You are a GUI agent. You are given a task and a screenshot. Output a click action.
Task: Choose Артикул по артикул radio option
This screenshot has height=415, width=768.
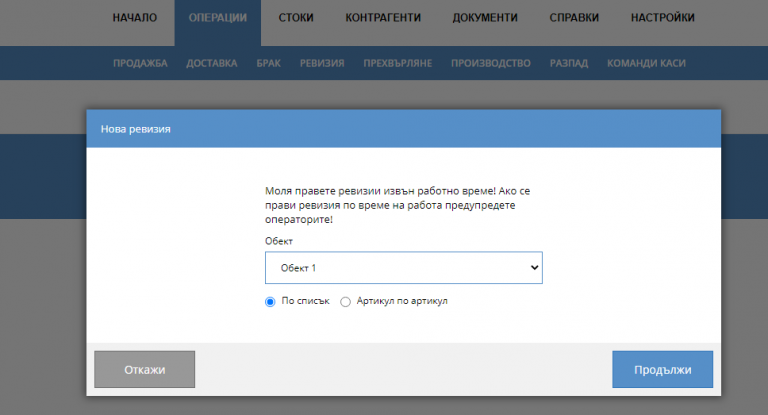pos(346,301)
